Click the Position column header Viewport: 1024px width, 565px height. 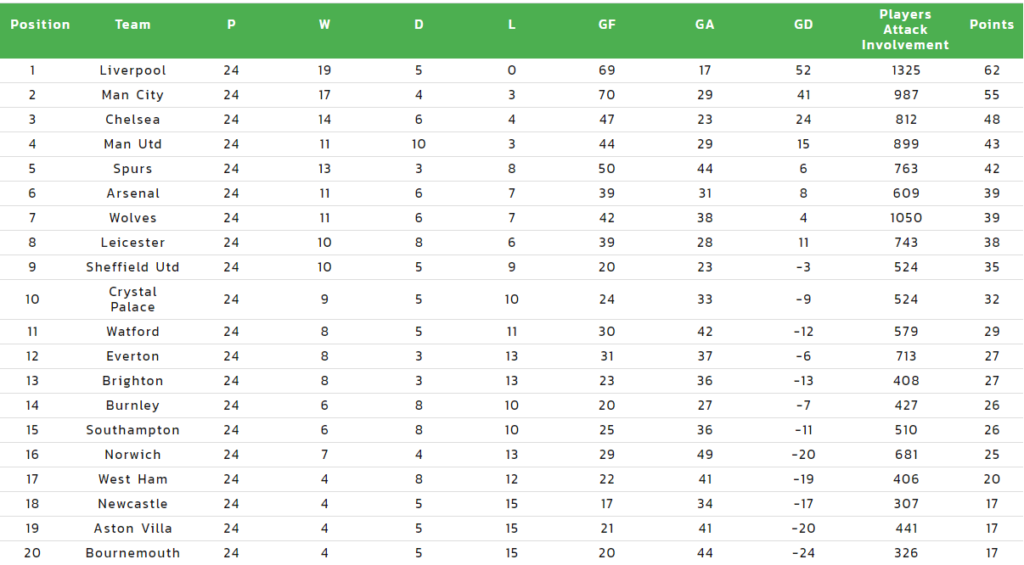[40, 25]
